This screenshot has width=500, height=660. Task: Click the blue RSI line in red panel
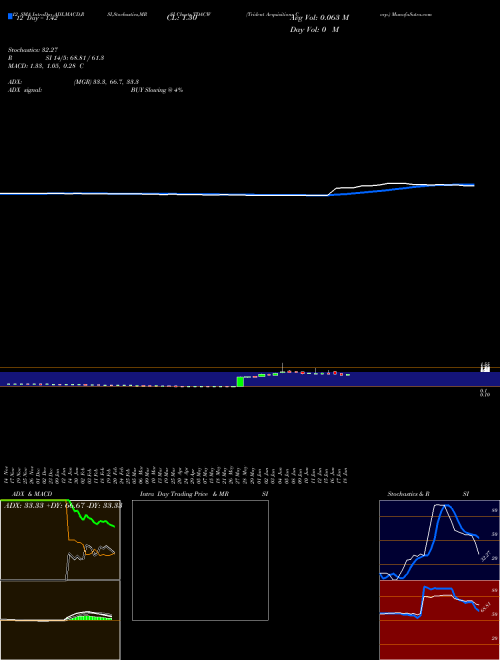click(x=438, y=588)
